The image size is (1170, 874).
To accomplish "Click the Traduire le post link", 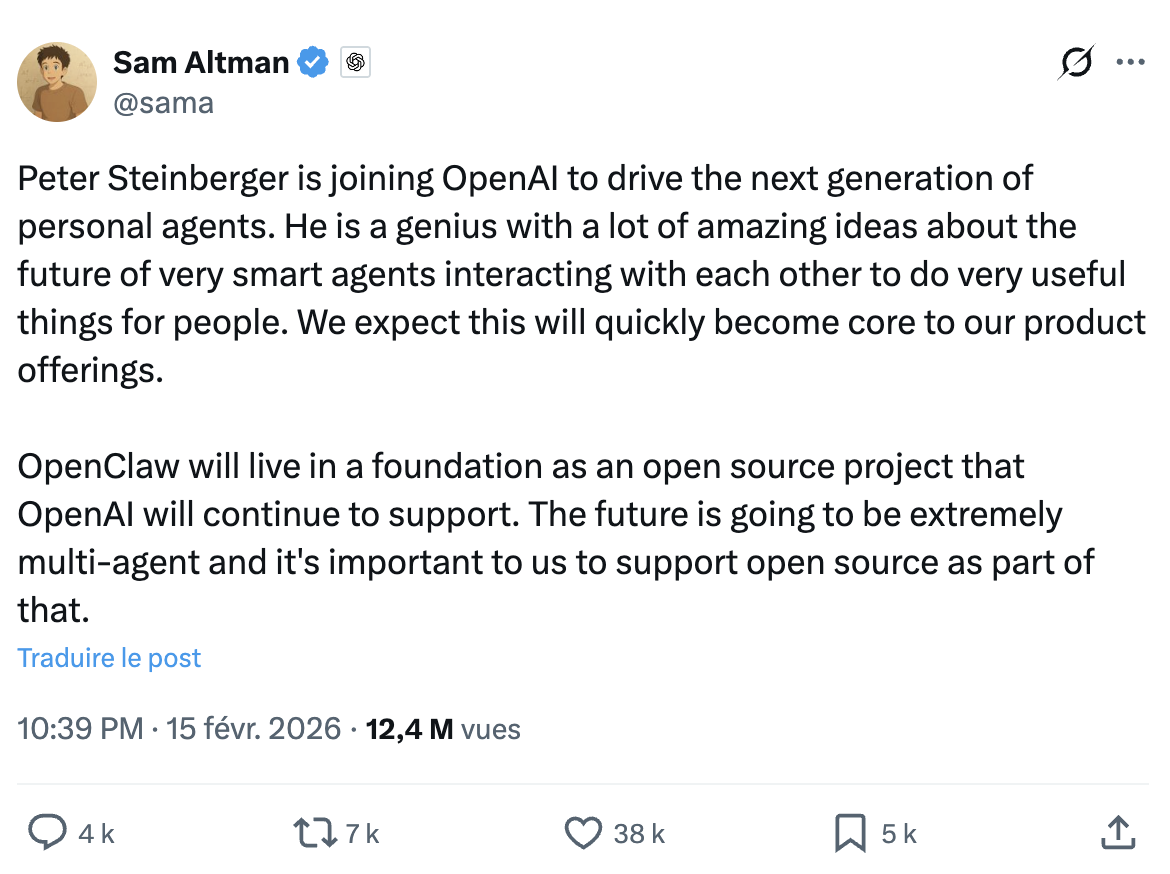I will coord(110,658).
